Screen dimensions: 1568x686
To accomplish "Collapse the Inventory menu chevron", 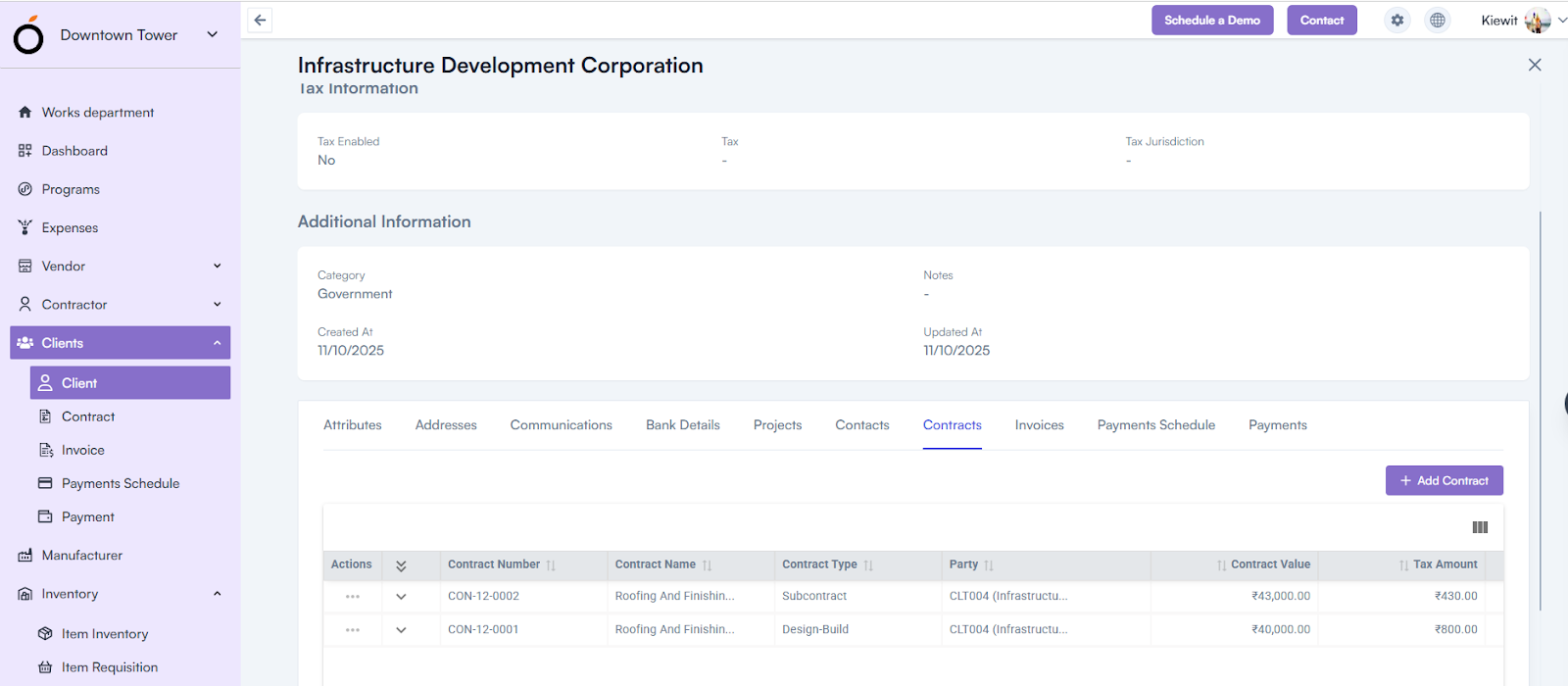I will pos(218,594).
